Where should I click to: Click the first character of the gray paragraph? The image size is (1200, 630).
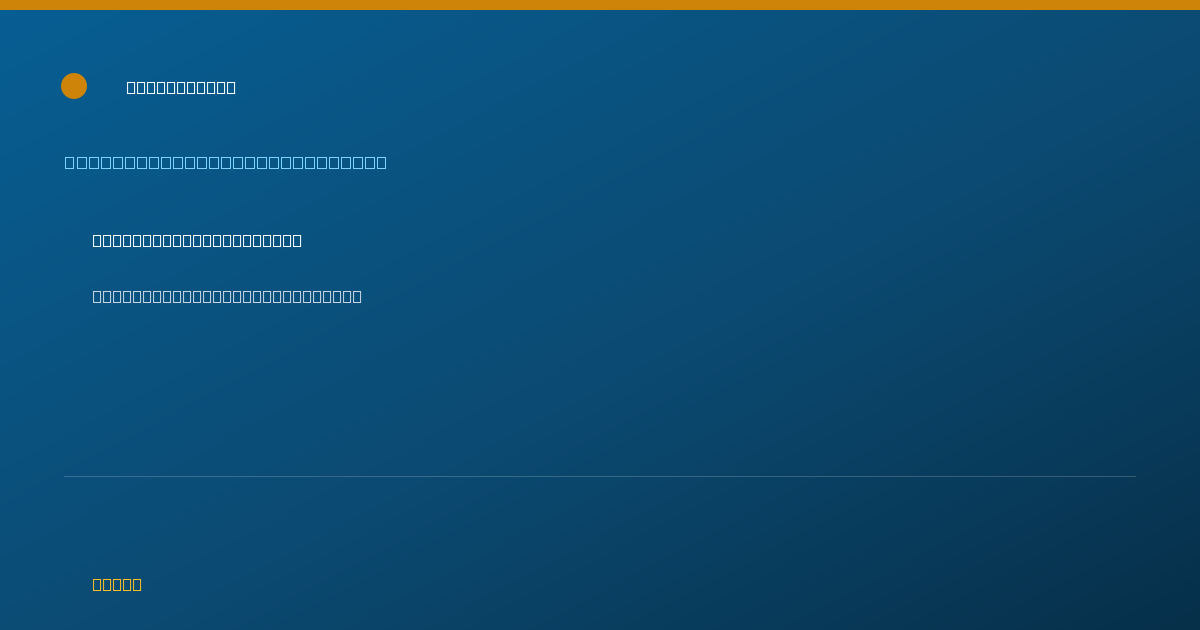point(98,296)
